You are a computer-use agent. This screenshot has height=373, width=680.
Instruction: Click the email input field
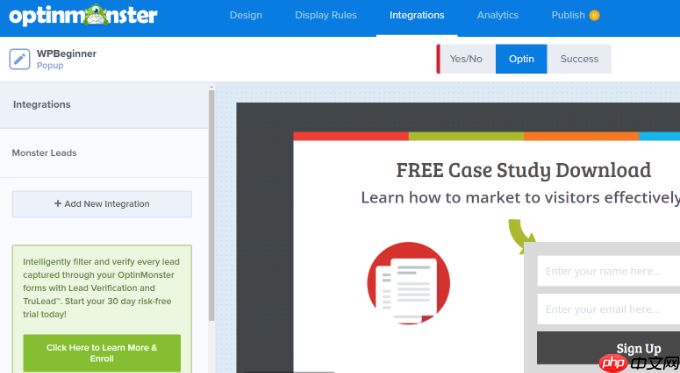[x=608, y=309]
